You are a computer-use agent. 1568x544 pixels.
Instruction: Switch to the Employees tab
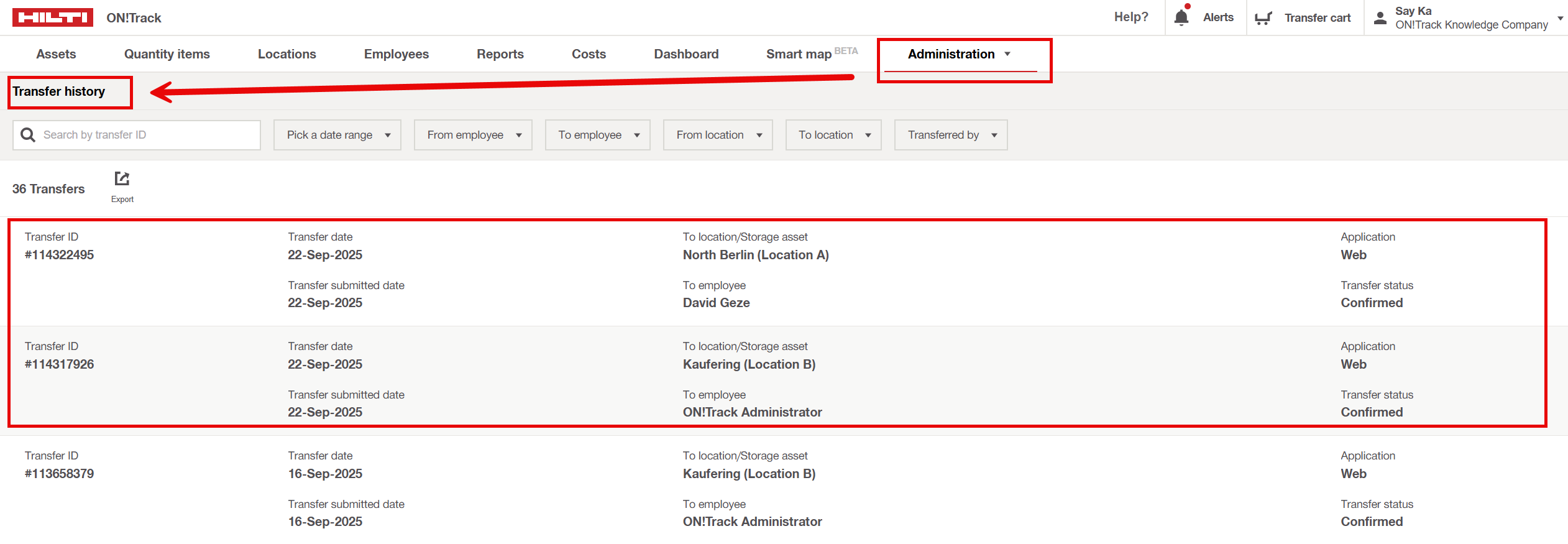pos(397,54)
